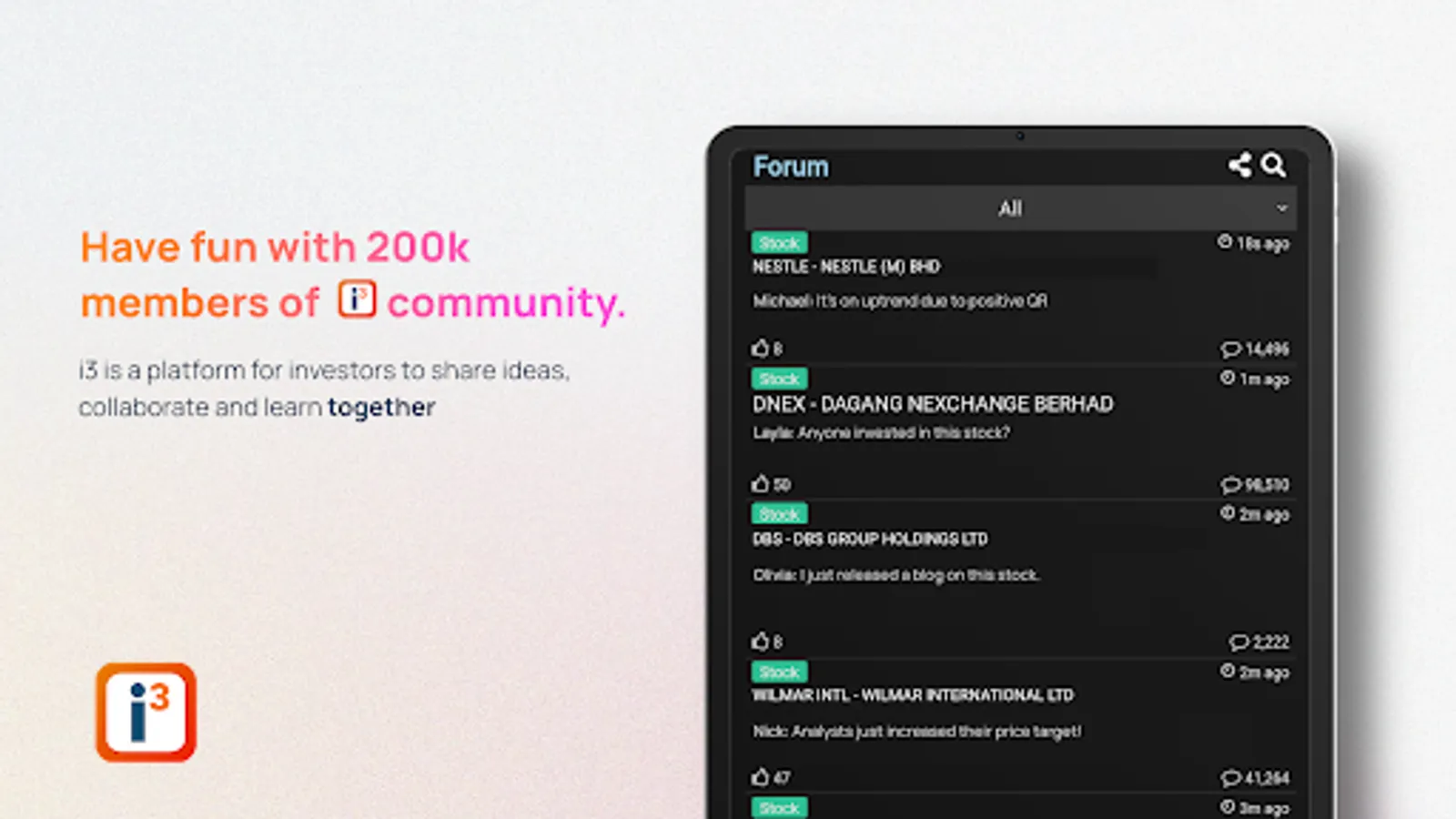Viewport: 1456px width, 819px height.
Task: Tap the clock icon on the WILMAR post
Action: (x=1228, y=672)
